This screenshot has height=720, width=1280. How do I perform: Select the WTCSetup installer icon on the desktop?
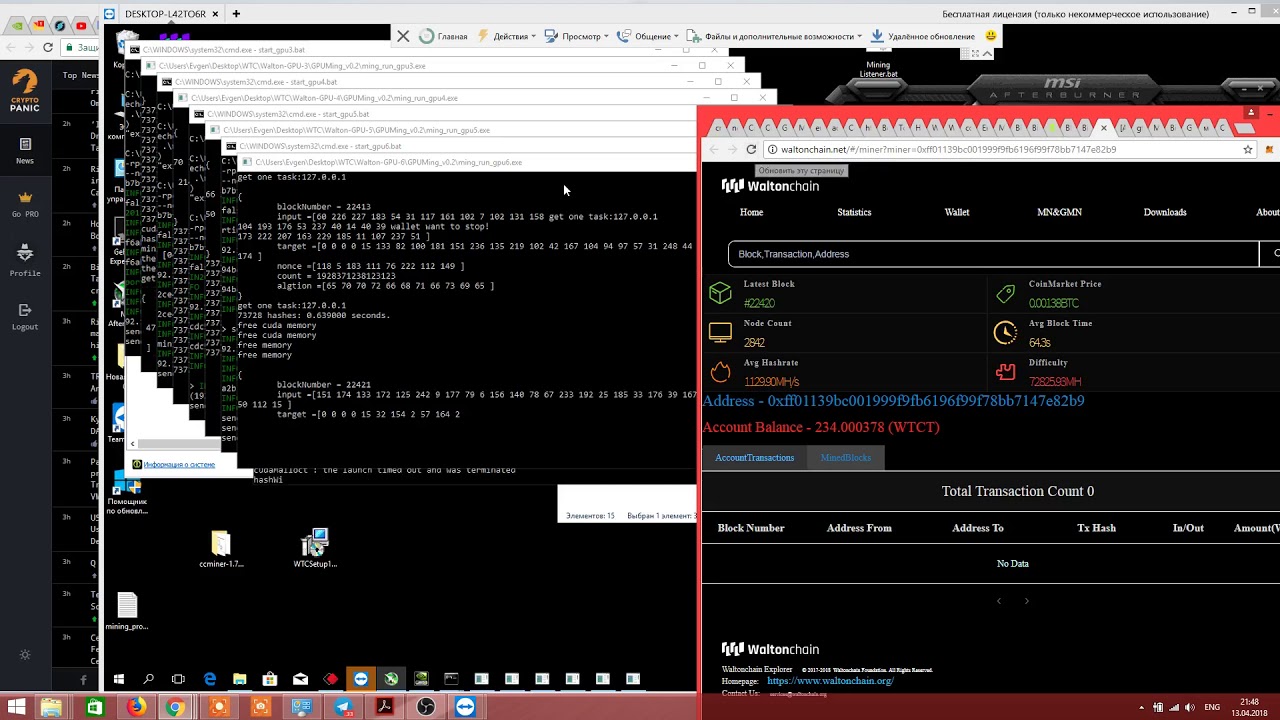(x=315, y=549)
